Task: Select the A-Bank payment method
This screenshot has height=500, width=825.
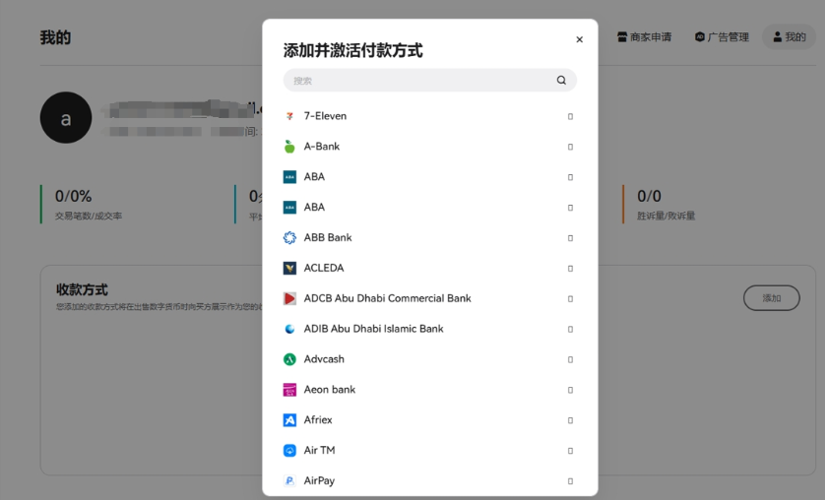Action: pos(430,147)
